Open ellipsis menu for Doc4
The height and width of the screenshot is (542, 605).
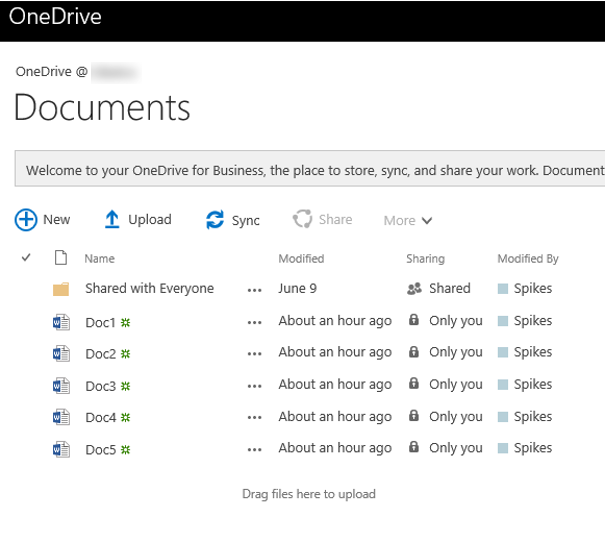[255, 417]
